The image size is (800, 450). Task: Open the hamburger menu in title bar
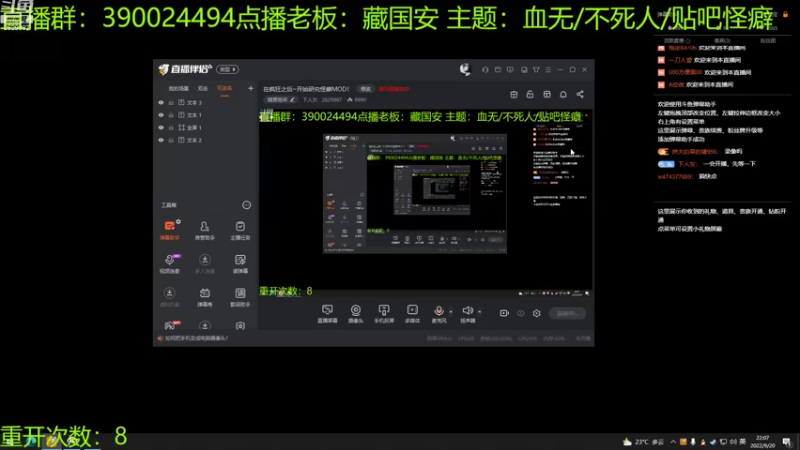[x=548, y=69]
